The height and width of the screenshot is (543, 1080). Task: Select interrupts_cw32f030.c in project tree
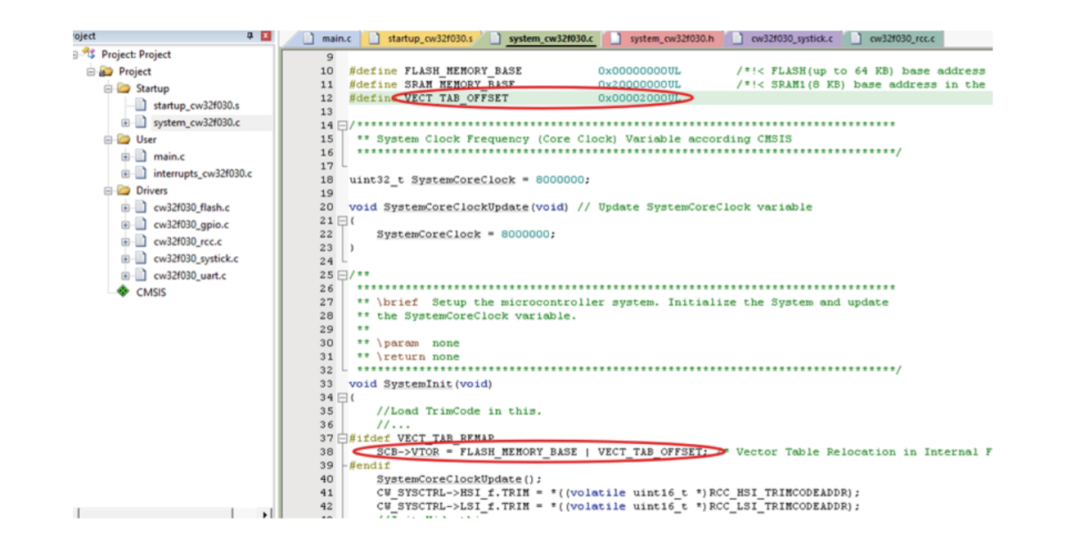point(202,174)
